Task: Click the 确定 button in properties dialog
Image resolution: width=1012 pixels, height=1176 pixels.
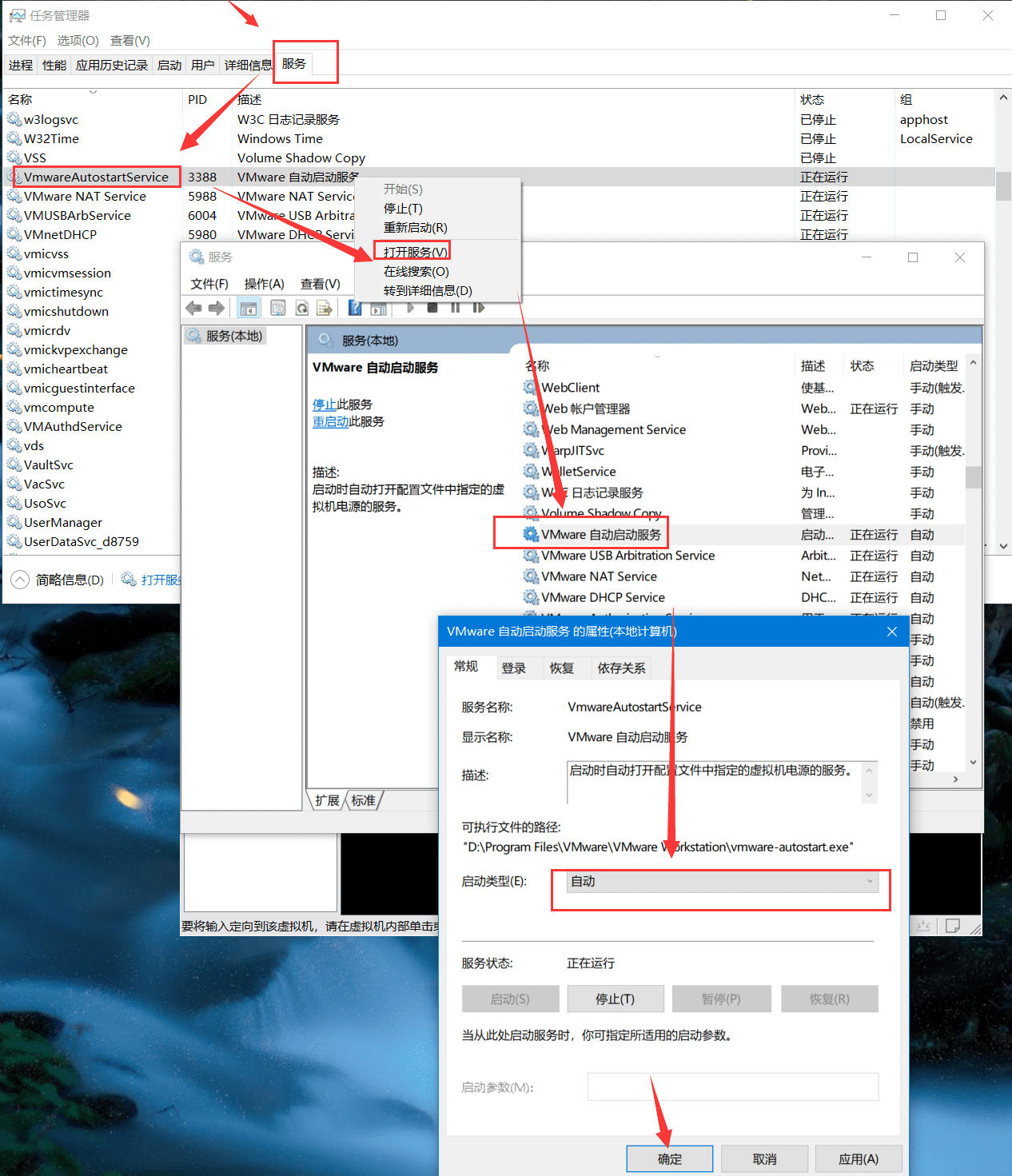Action: click(669, 1159)
